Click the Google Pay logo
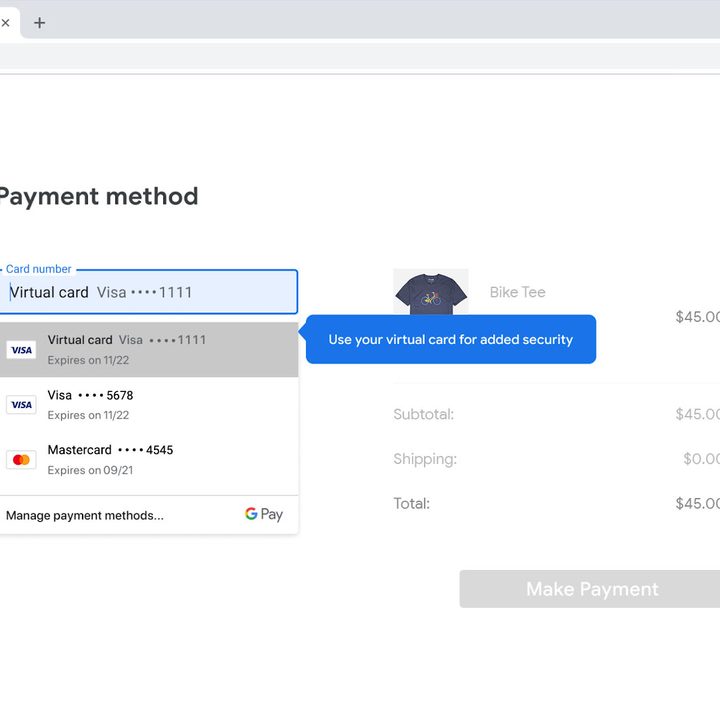Viewport: 720px width, 720px height. point(264,514)
